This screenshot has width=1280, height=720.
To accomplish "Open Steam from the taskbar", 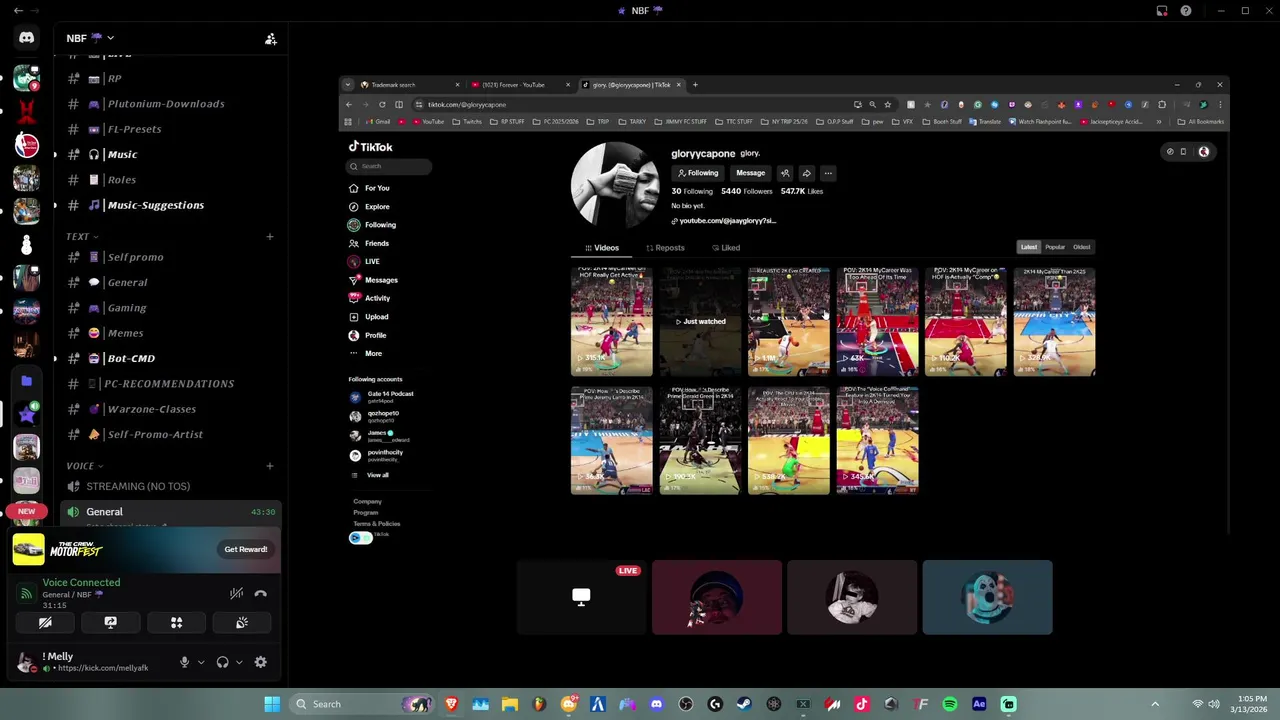I will click(744, 704).
